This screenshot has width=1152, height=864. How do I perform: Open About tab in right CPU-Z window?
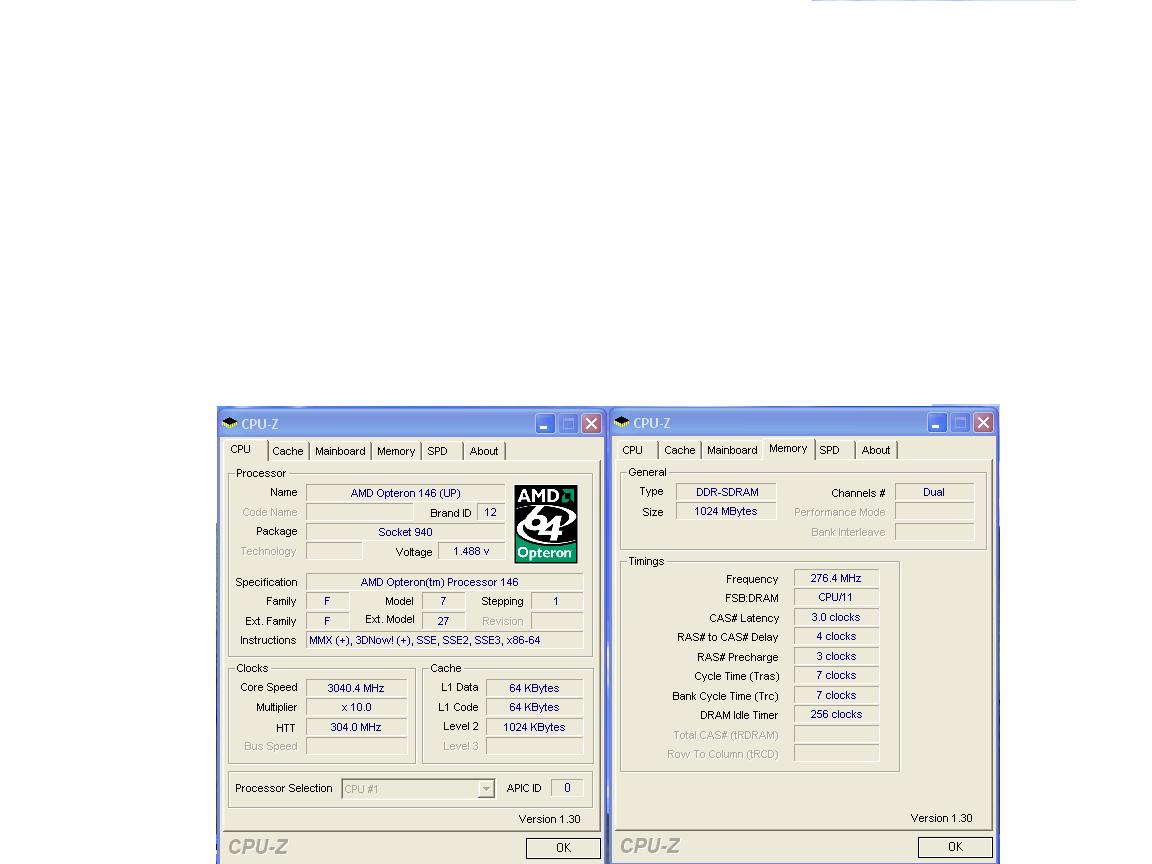coord(876,450)
